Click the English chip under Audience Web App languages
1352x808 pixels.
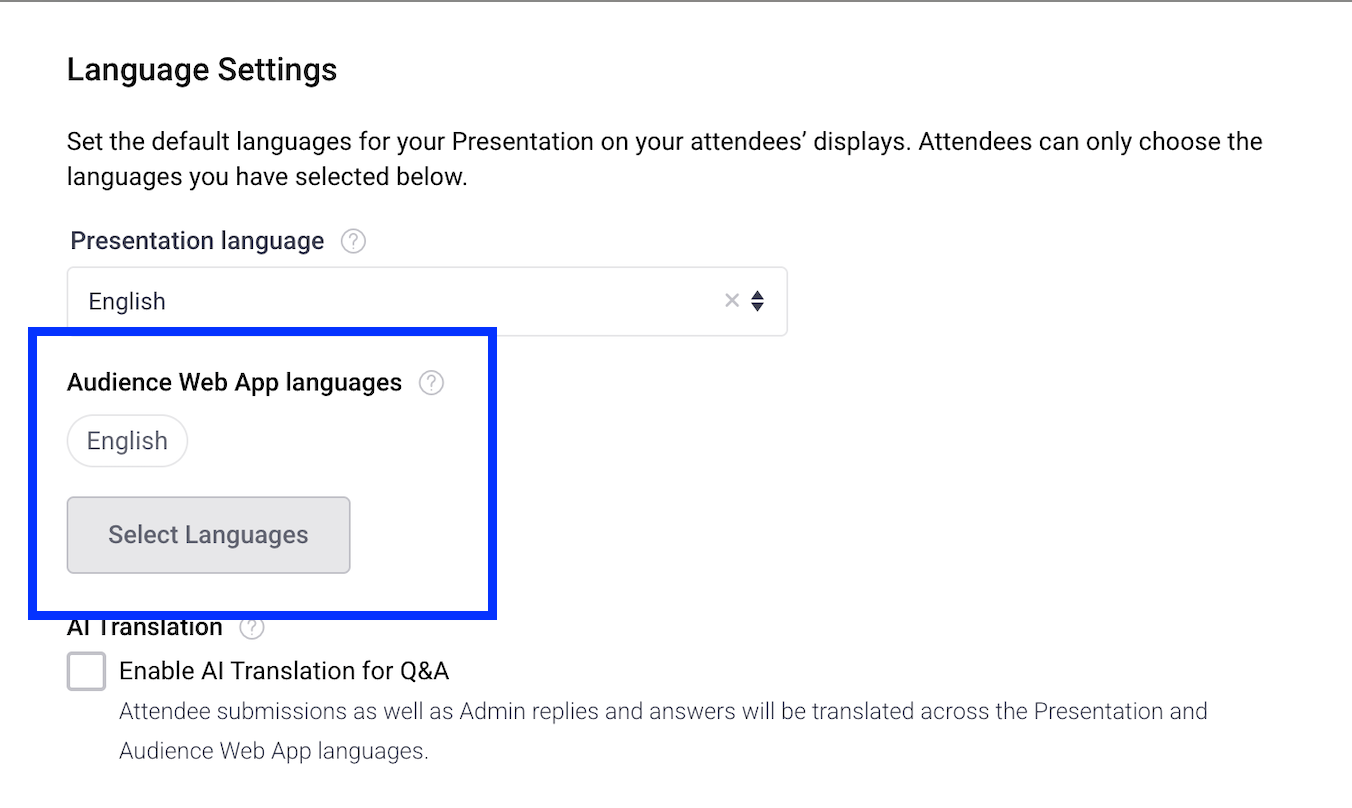(127, 441)
